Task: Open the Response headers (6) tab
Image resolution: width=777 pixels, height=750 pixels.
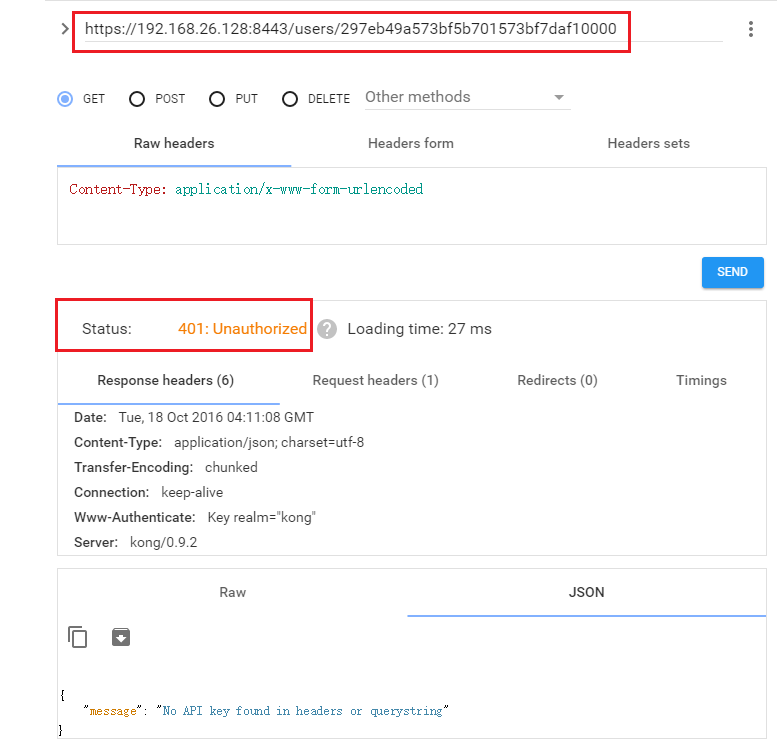Action: [166, 380]
